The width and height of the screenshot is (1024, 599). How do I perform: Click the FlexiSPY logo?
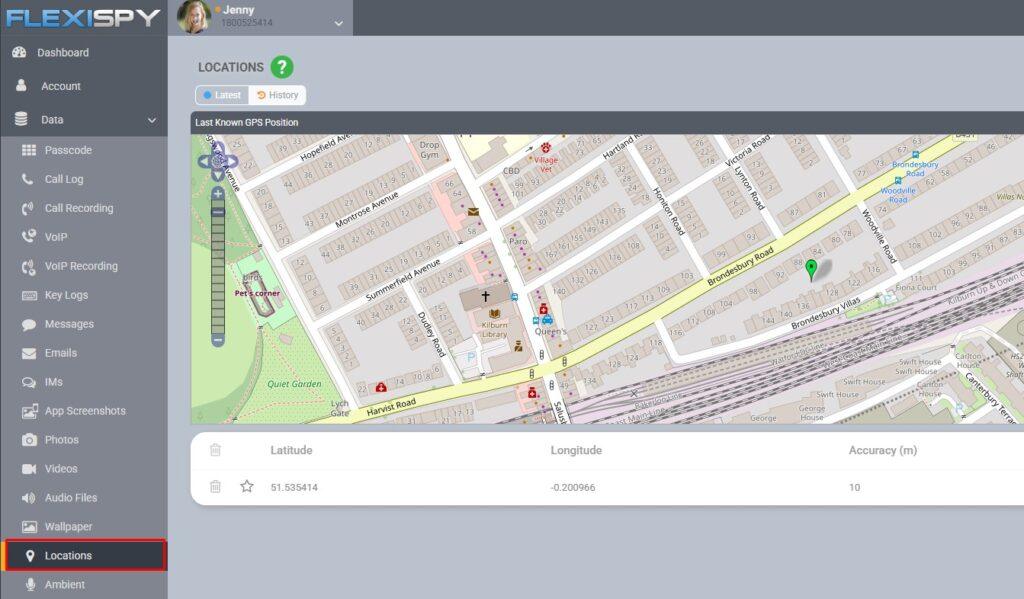(x=83, y=18)
